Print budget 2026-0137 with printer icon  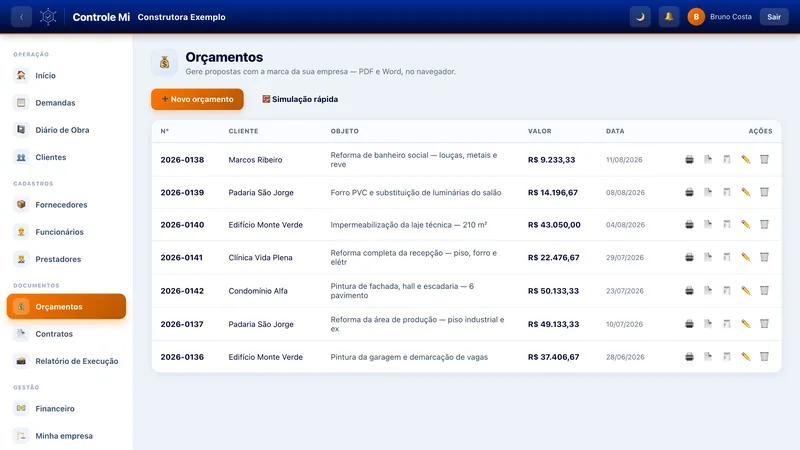689,324
